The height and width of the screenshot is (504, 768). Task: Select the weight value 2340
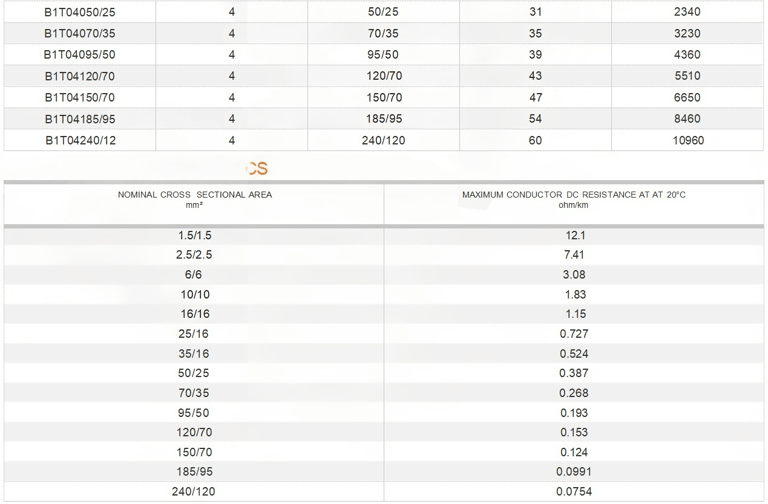(x=687, y=12)
